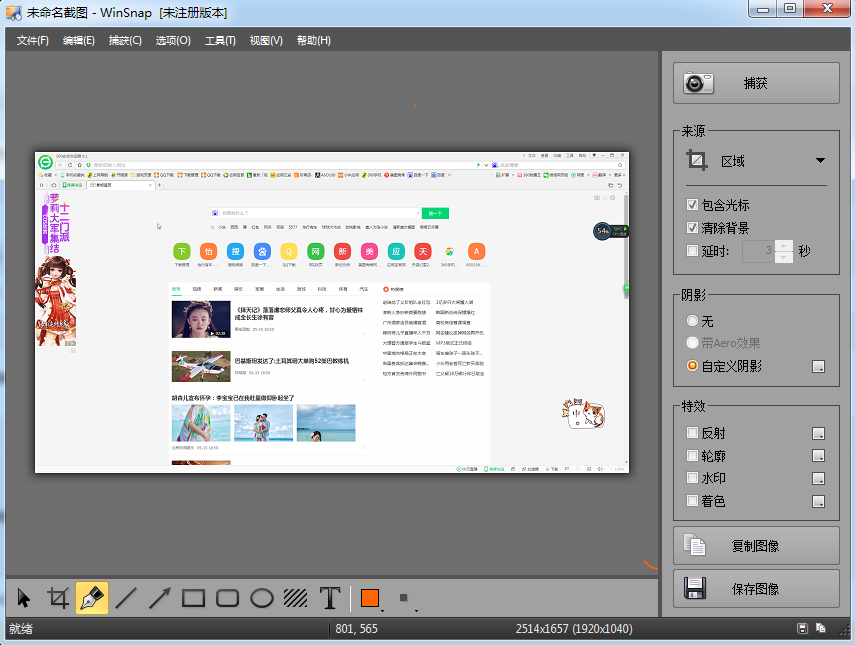Open settings for 自定义阴影 shadow
Viewport: 855px width, 645px height.
point(819,367)
